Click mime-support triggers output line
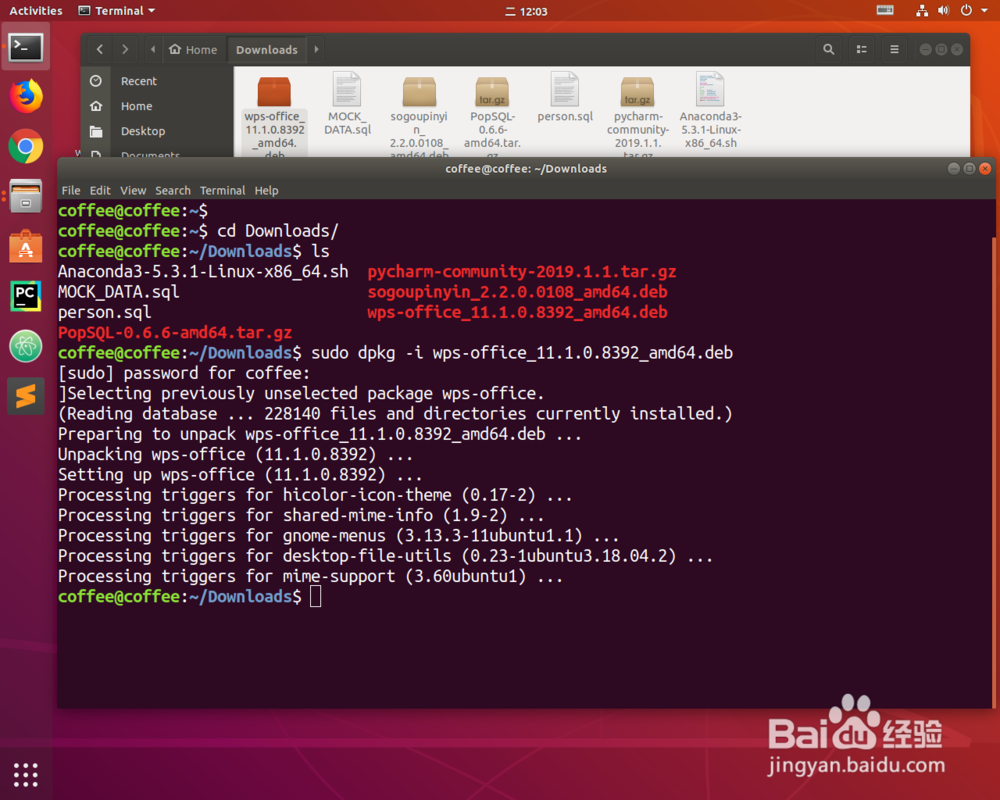Viewport: 1000px width, 800px height. (311, 576)
